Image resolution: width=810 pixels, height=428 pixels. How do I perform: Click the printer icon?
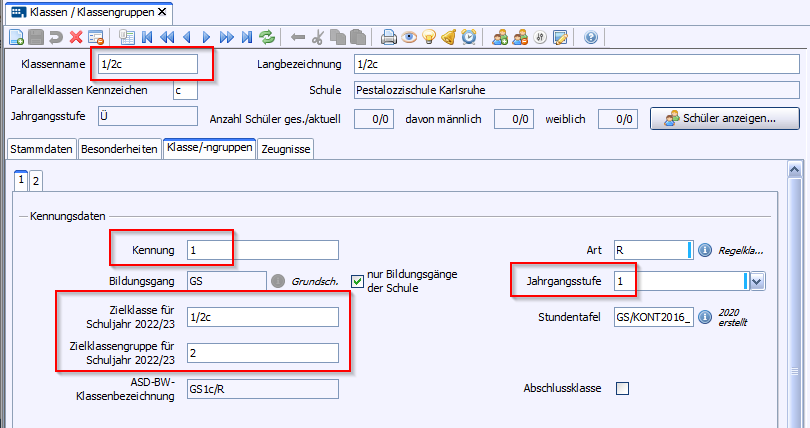[389, 38]
